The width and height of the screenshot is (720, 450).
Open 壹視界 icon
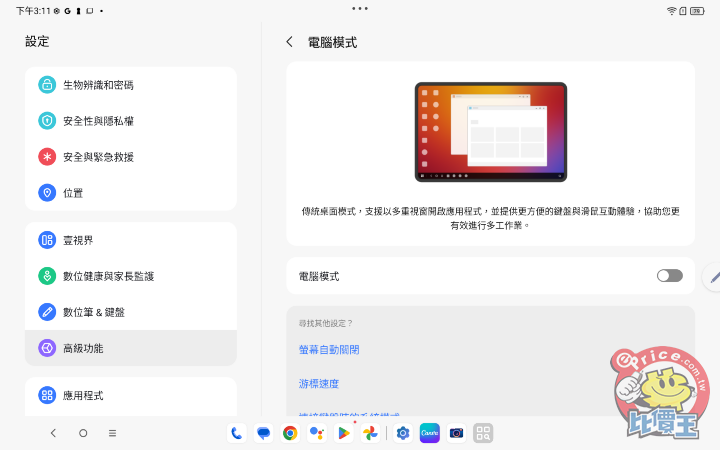[x=47, y=240]
